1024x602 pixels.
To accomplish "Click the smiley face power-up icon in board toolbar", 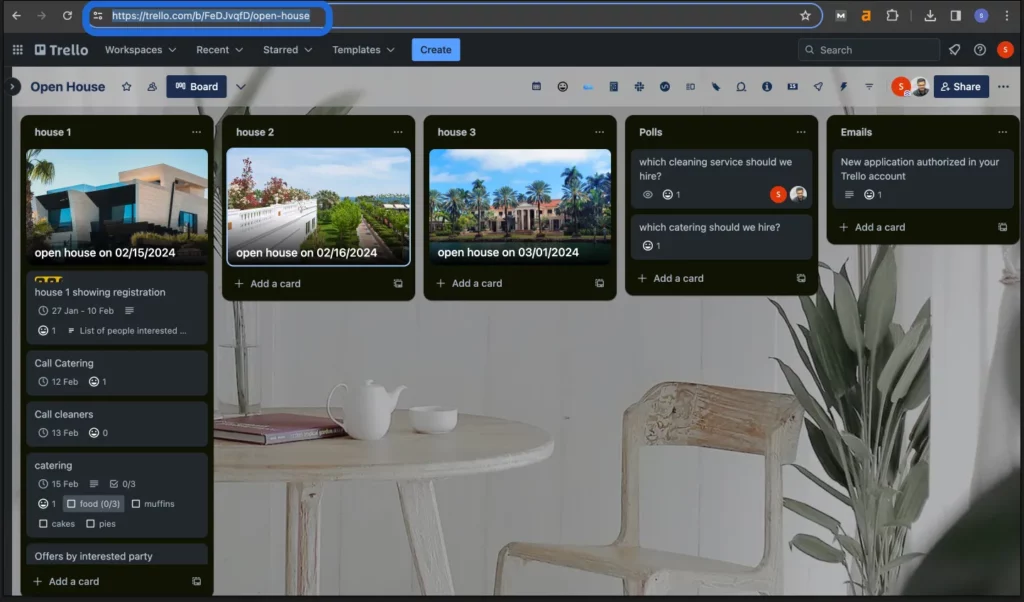I will click(x=562, y=86).
